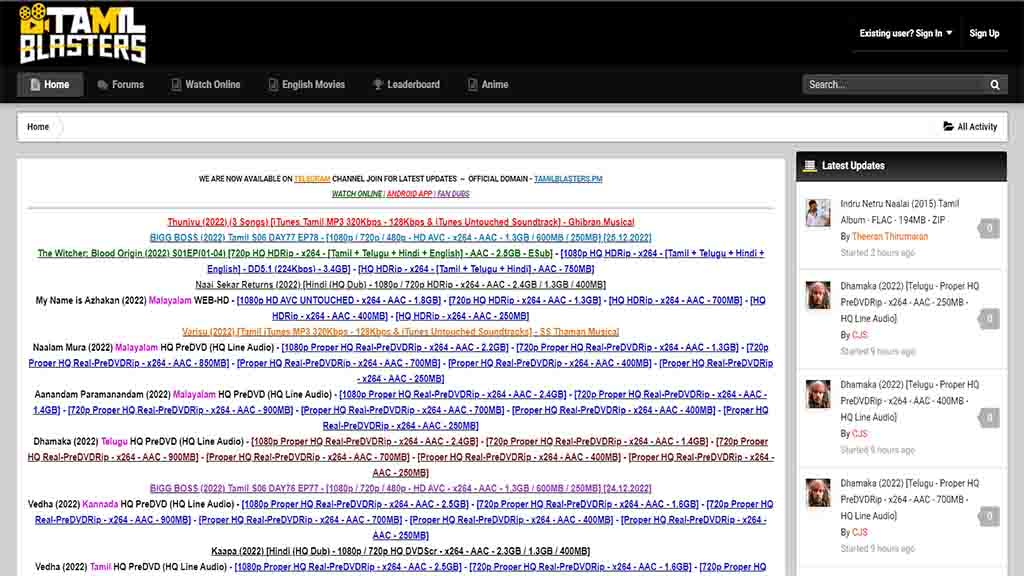The image size is (1024, 576).
Task: Open the Telegram channel link
Action: click(x=312, y=179)
